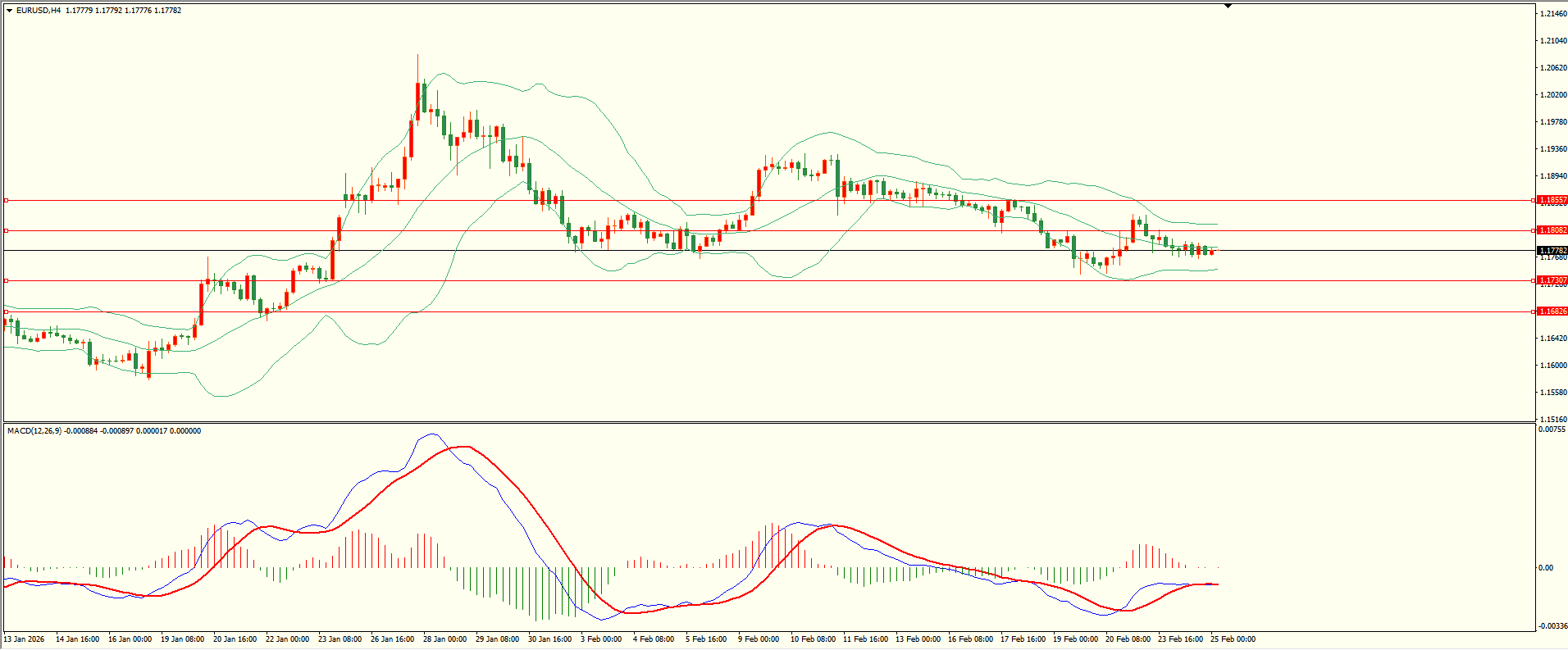Click the 0.00 level on MACD scale
This screenshot has width=1568, height=650.
(1545, 568)
